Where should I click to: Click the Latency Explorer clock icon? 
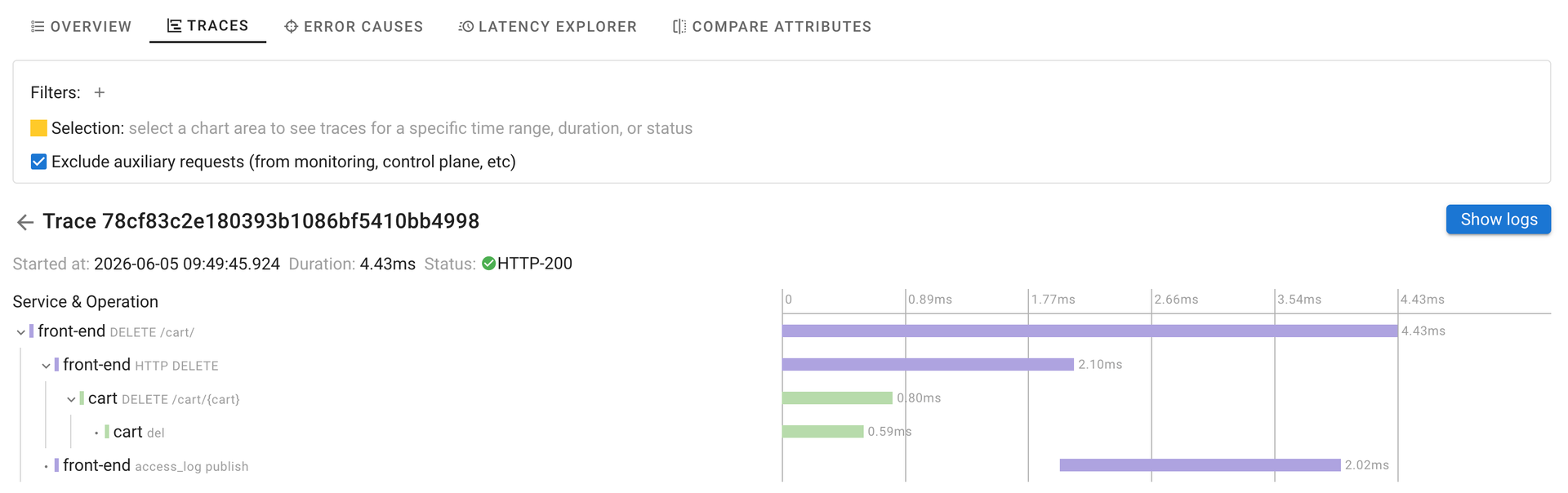pyautogui.click(x=466, y=27)
